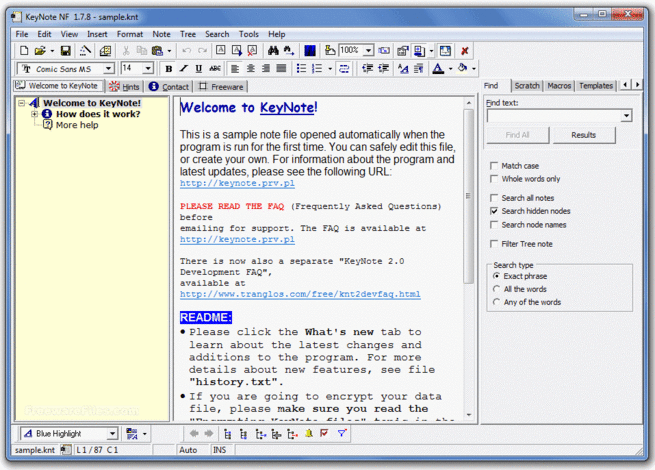Toggle Bold formatting
655x470 pixels.
[168, 69]
